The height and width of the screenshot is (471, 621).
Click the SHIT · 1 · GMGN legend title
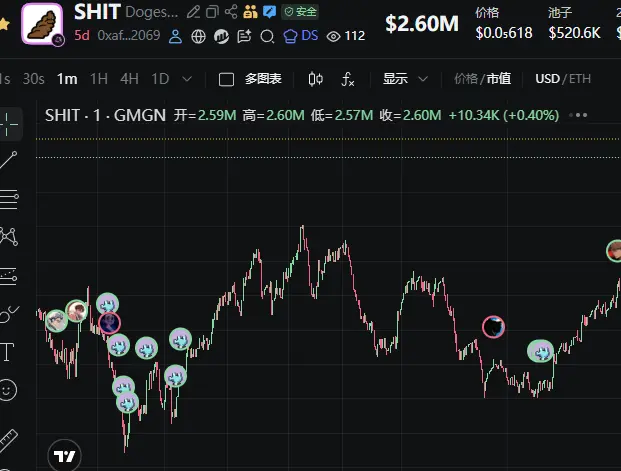click(x=105, y=116)
